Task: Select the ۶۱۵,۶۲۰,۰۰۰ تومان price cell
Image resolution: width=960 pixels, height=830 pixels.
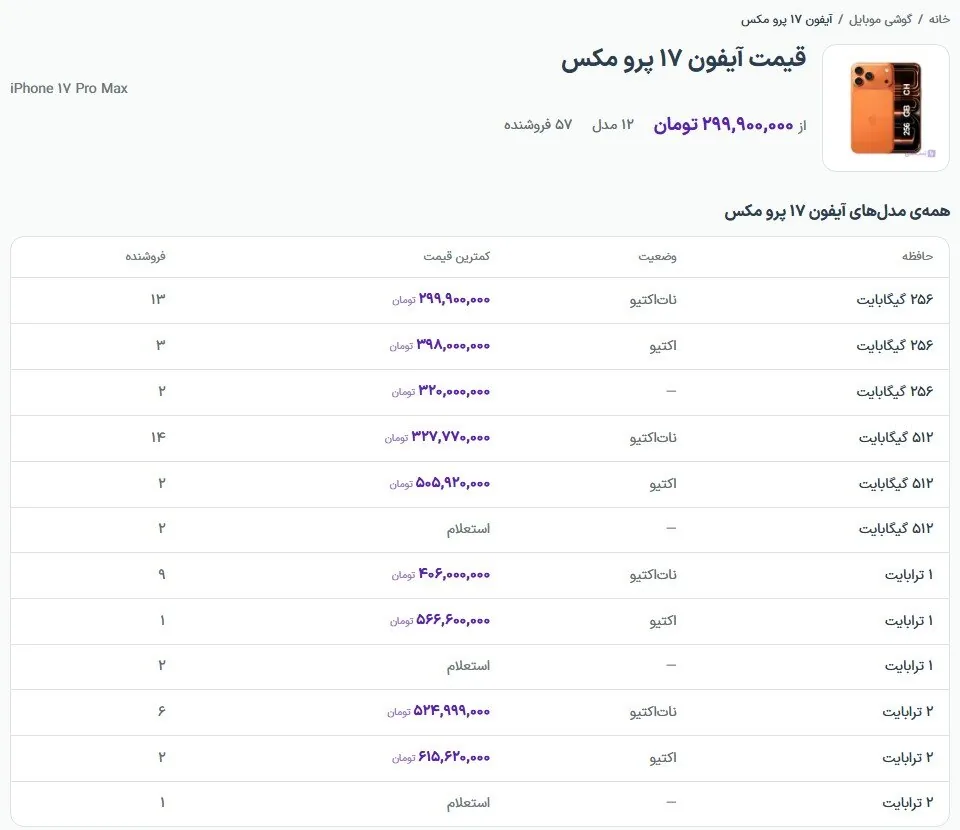Action: (441, 757)
